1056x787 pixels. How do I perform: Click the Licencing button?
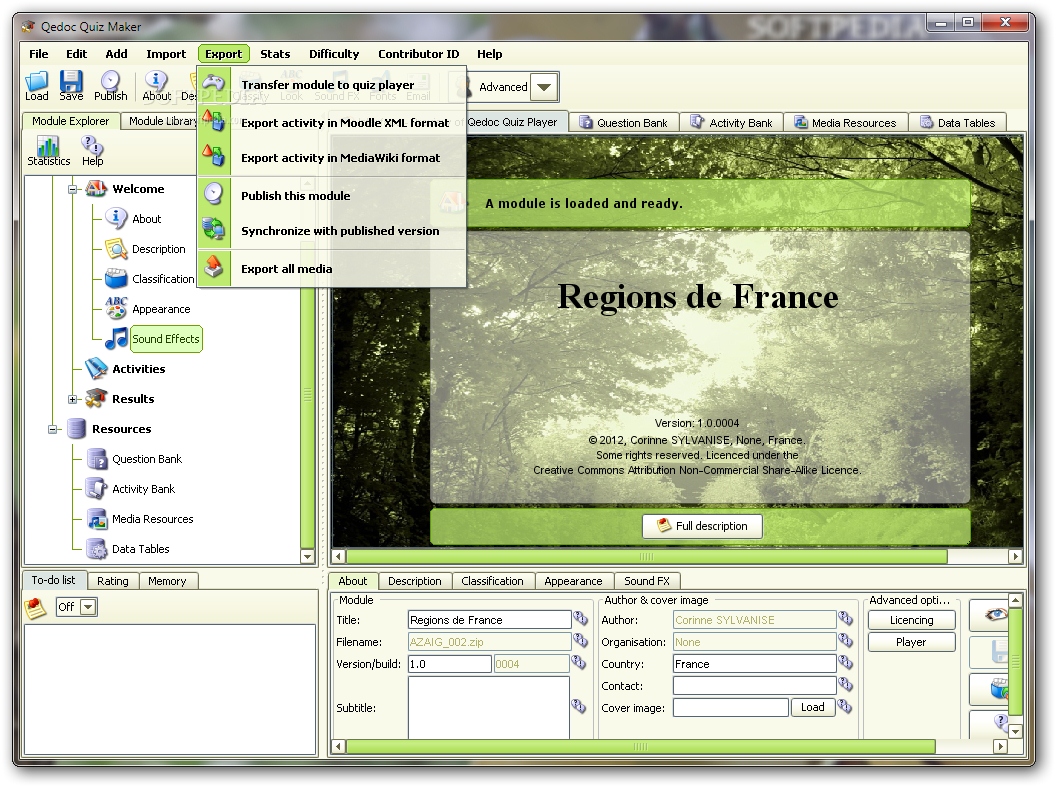coord(911,620)
